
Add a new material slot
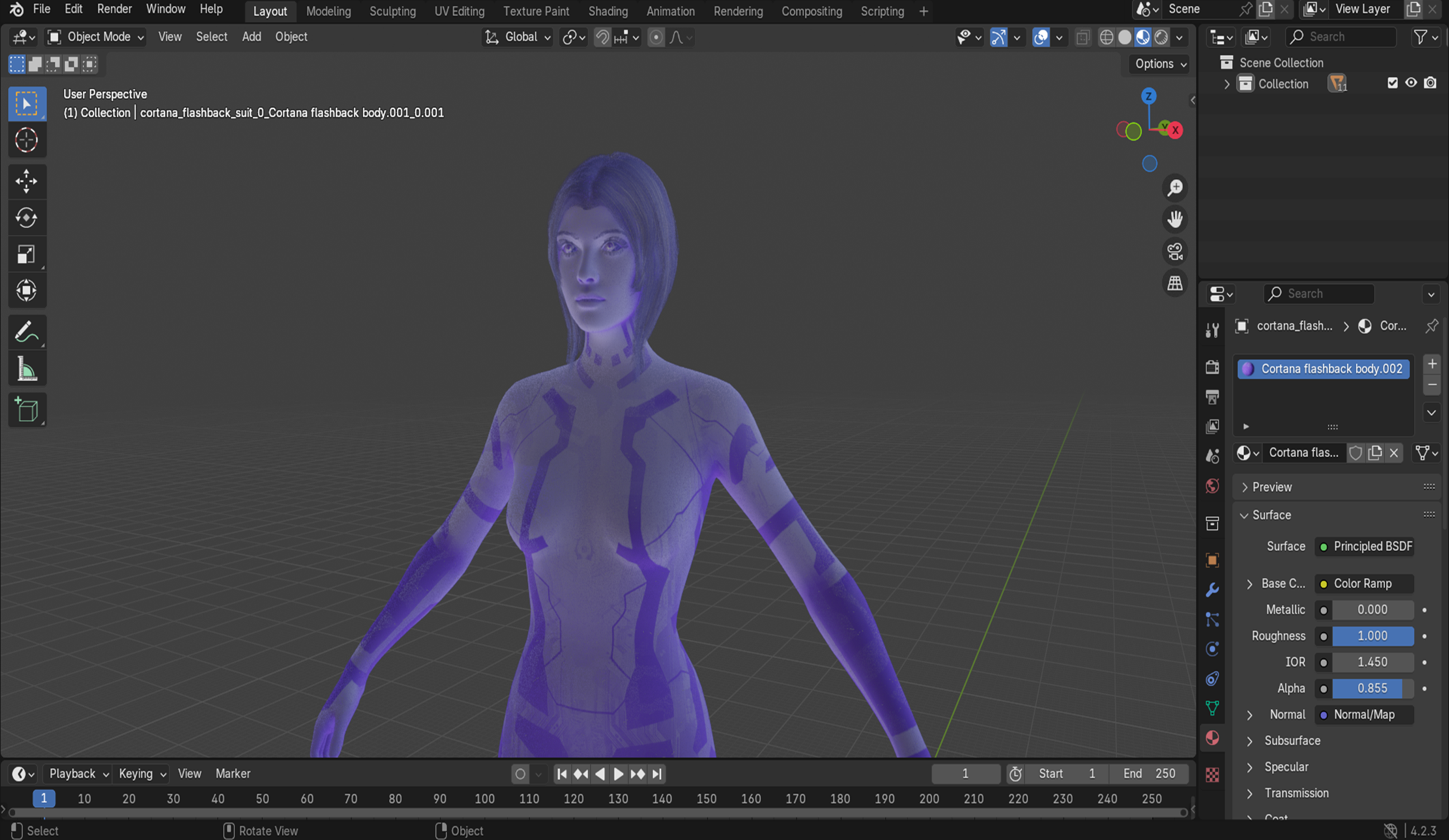tap(1432, 364)
